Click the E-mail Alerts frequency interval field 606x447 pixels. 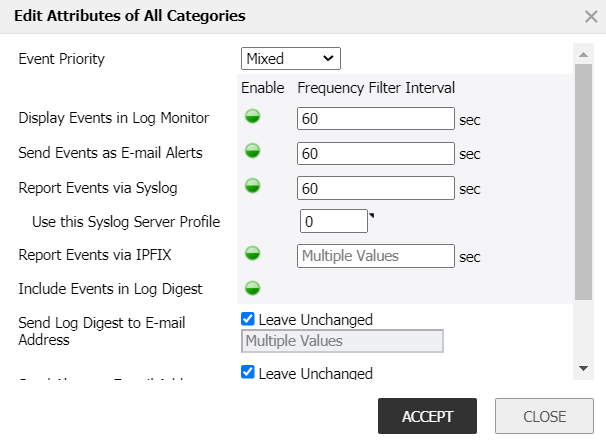(376, 153)
